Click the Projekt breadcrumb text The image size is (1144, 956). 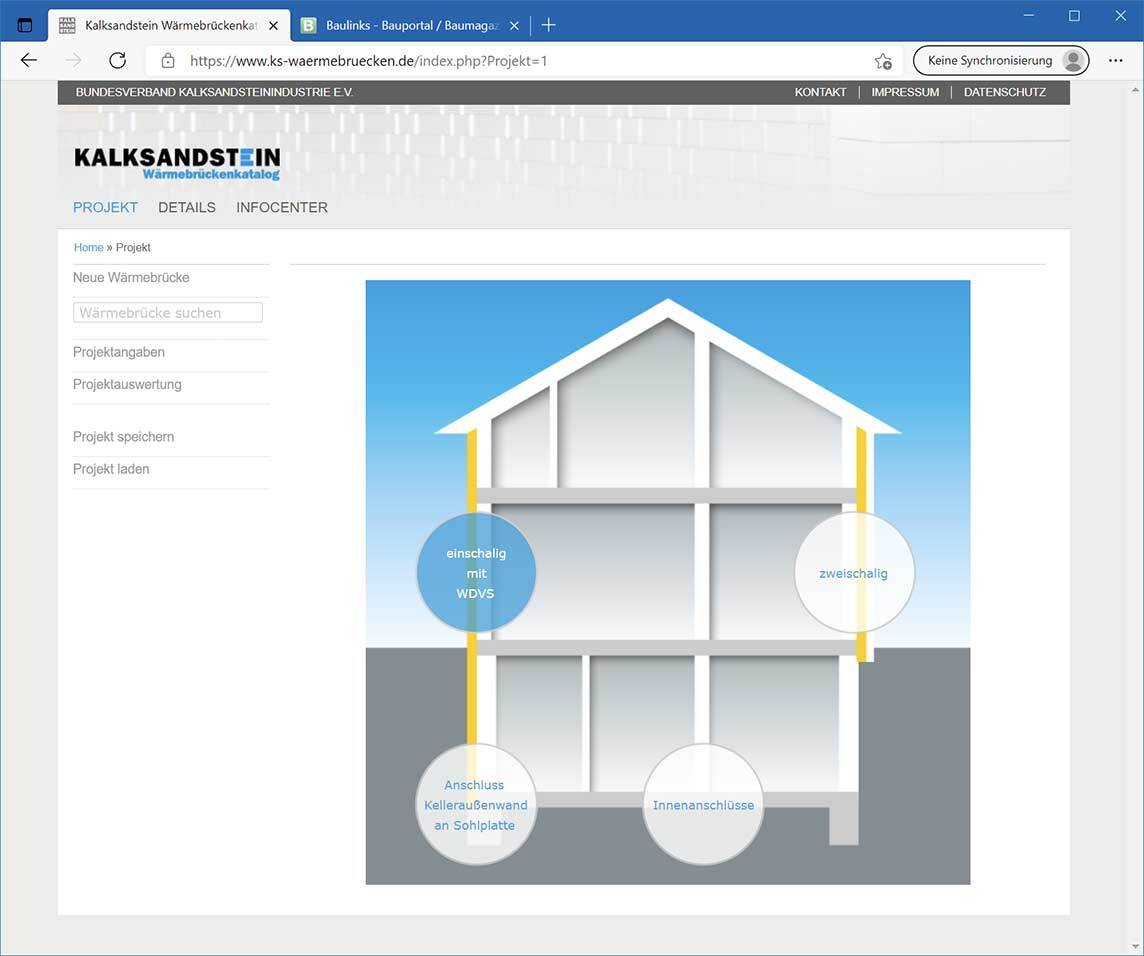click(x=133, y=247)
